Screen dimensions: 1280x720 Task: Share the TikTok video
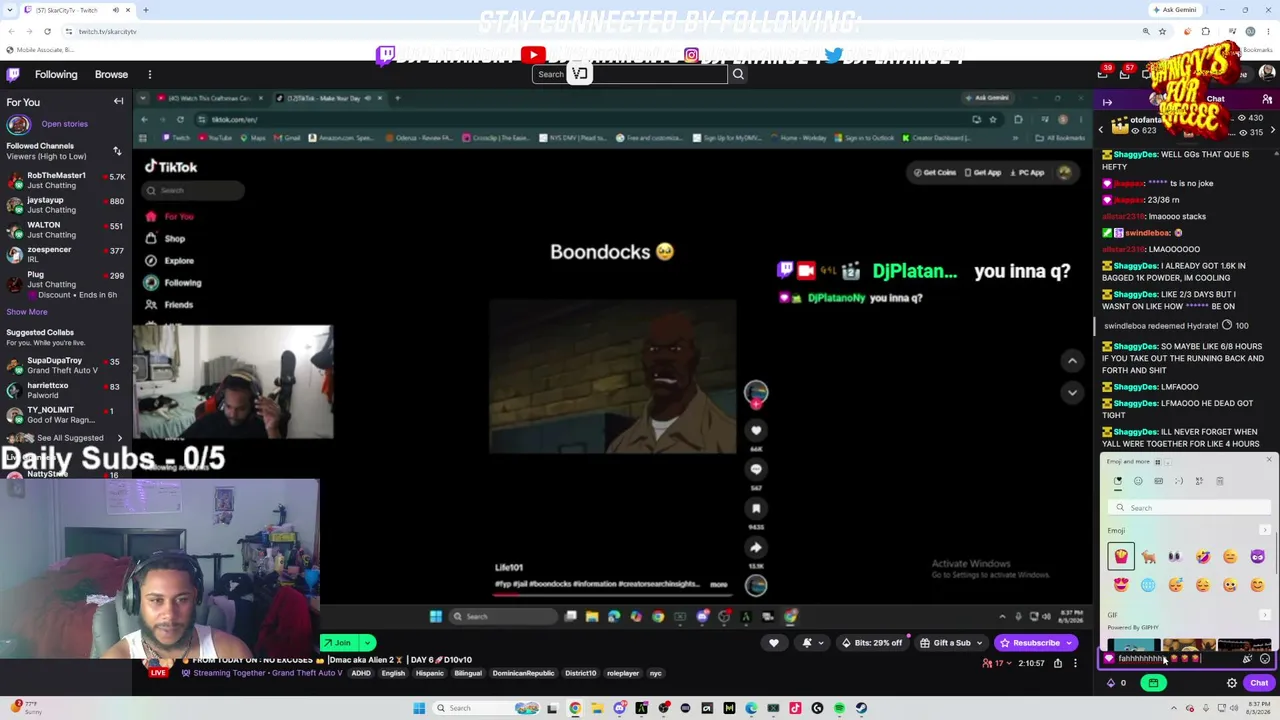(x=756, y=547)
